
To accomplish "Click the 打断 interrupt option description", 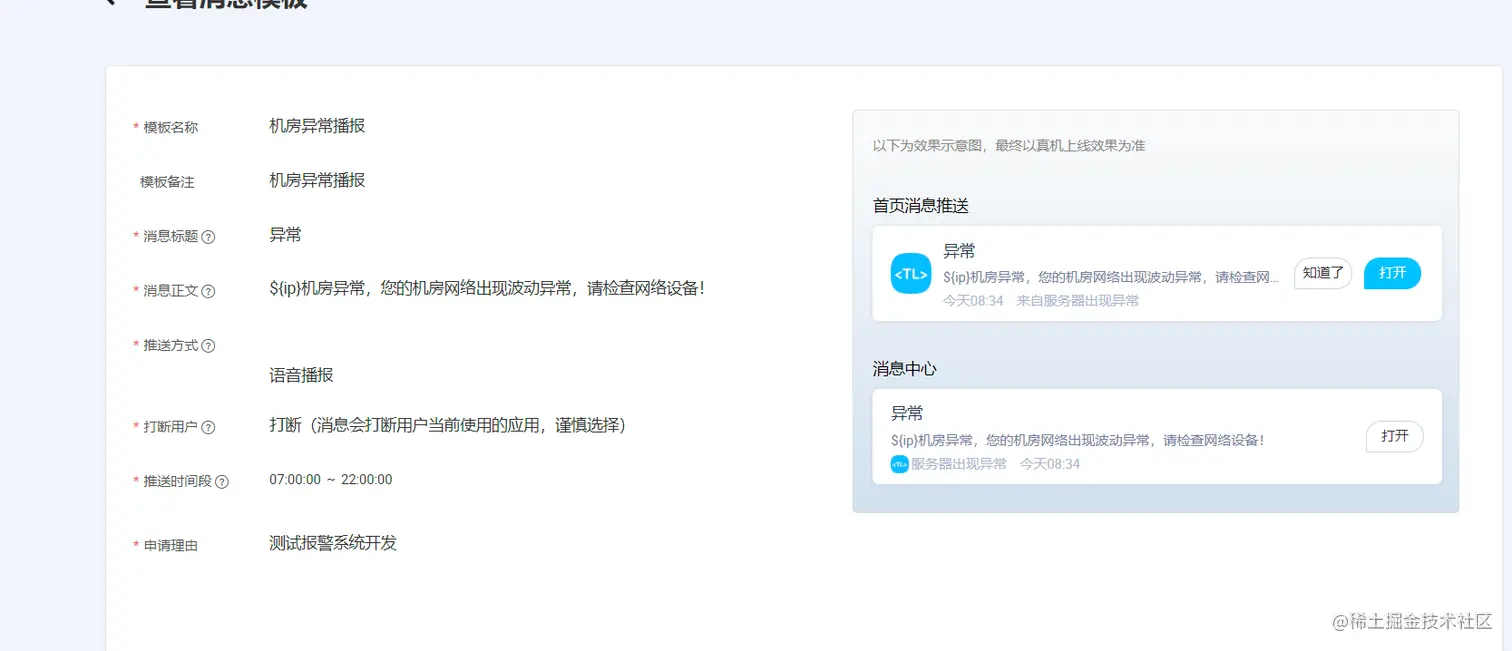I will point(447,425).
